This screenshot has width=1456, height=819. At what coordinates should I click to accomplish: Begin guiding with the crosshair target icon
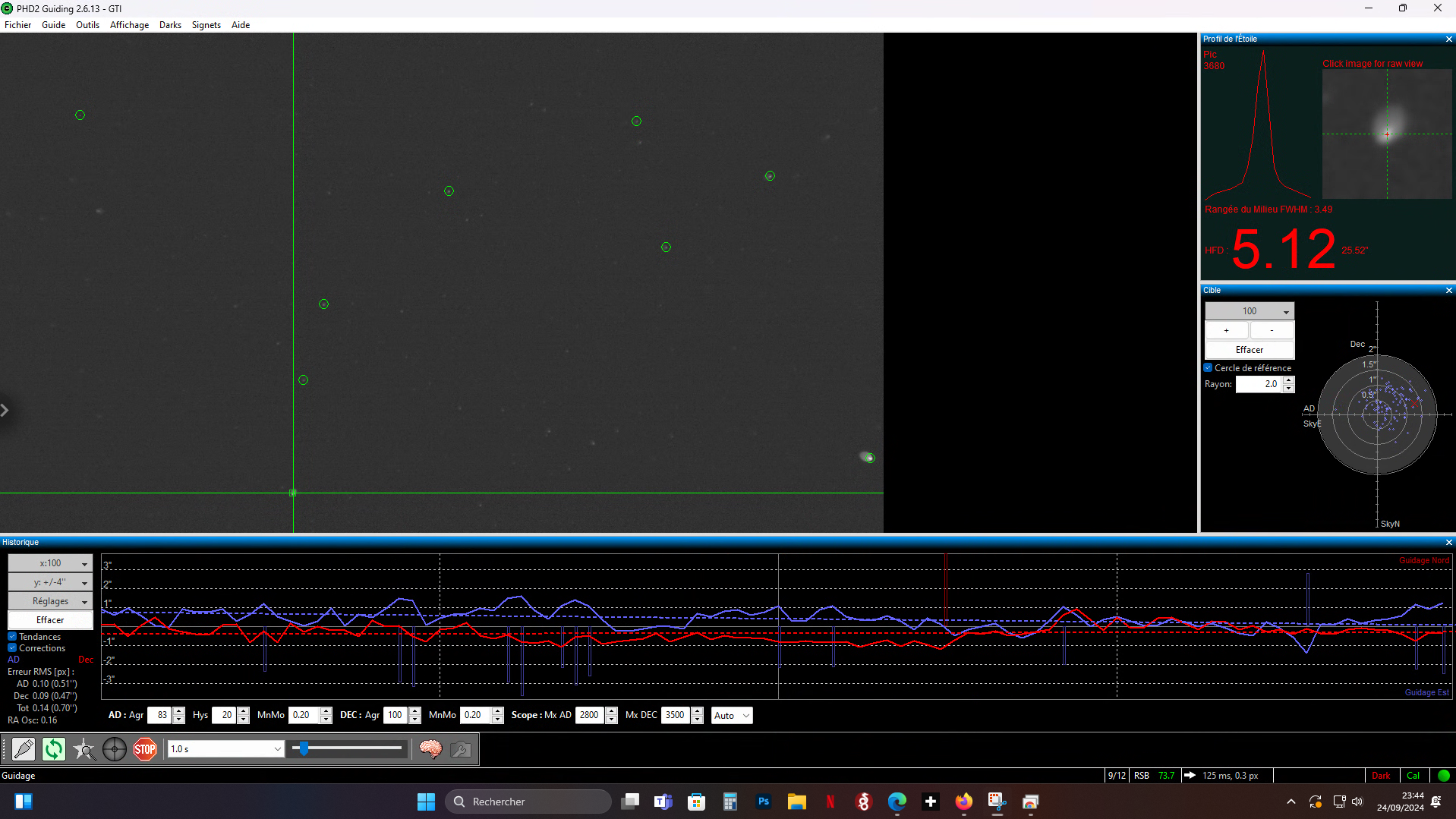point(115,749)
